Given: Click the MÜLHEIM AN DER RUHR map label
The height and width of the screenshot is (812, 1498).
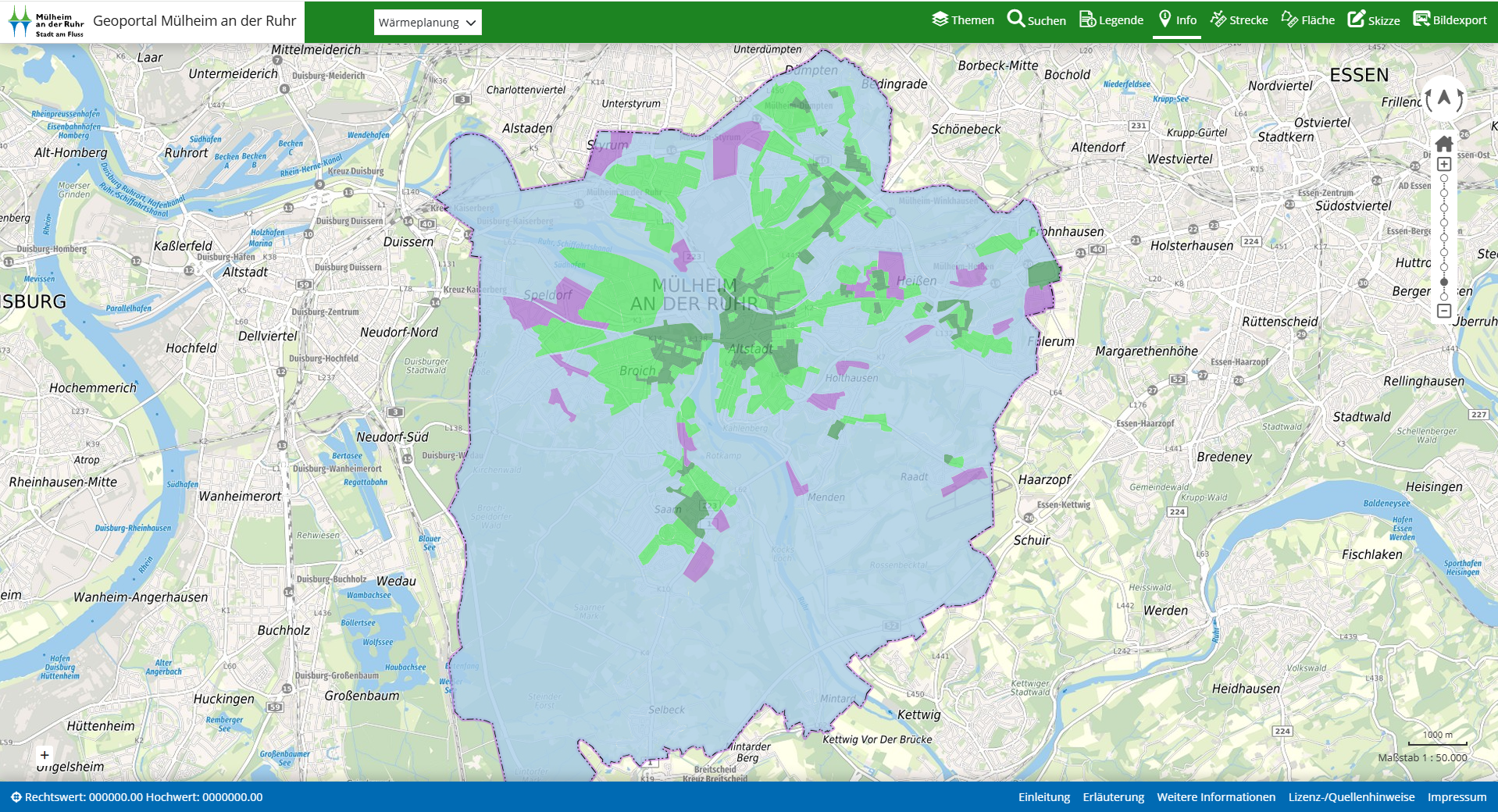Looking at the screenshot, I should [x=694, y=294].
